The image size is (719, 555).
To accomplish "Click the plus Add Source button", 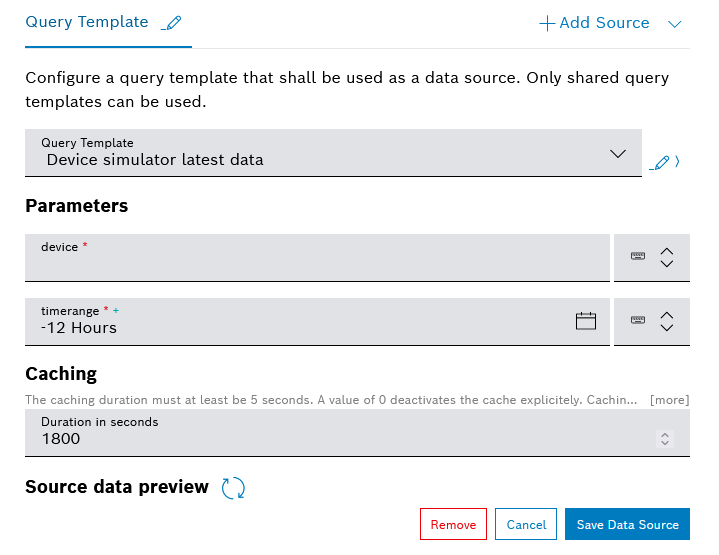I will 595,23.
